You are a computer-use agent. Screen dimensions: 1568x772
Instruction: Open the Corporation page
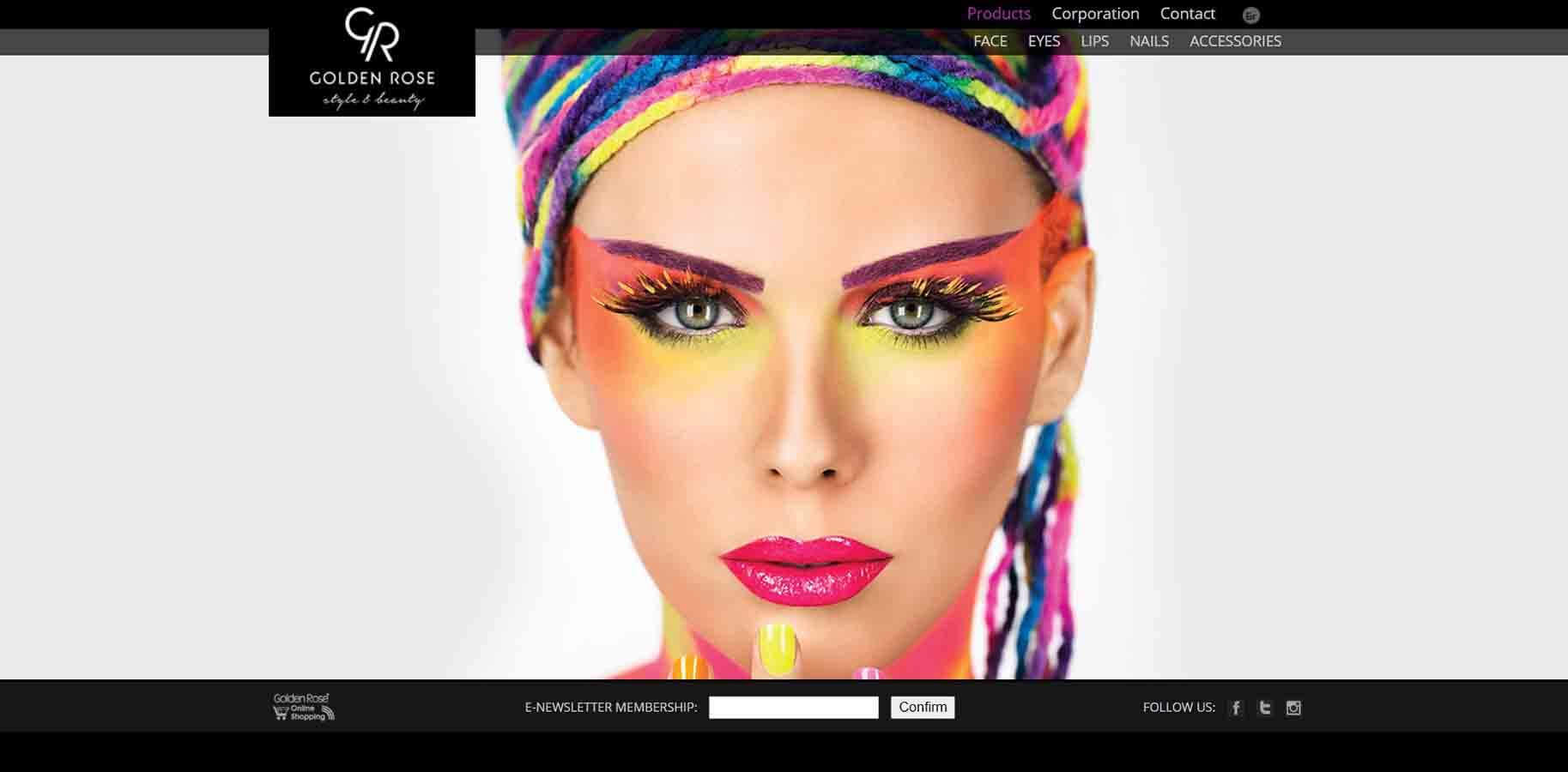tap(1095, 13)
